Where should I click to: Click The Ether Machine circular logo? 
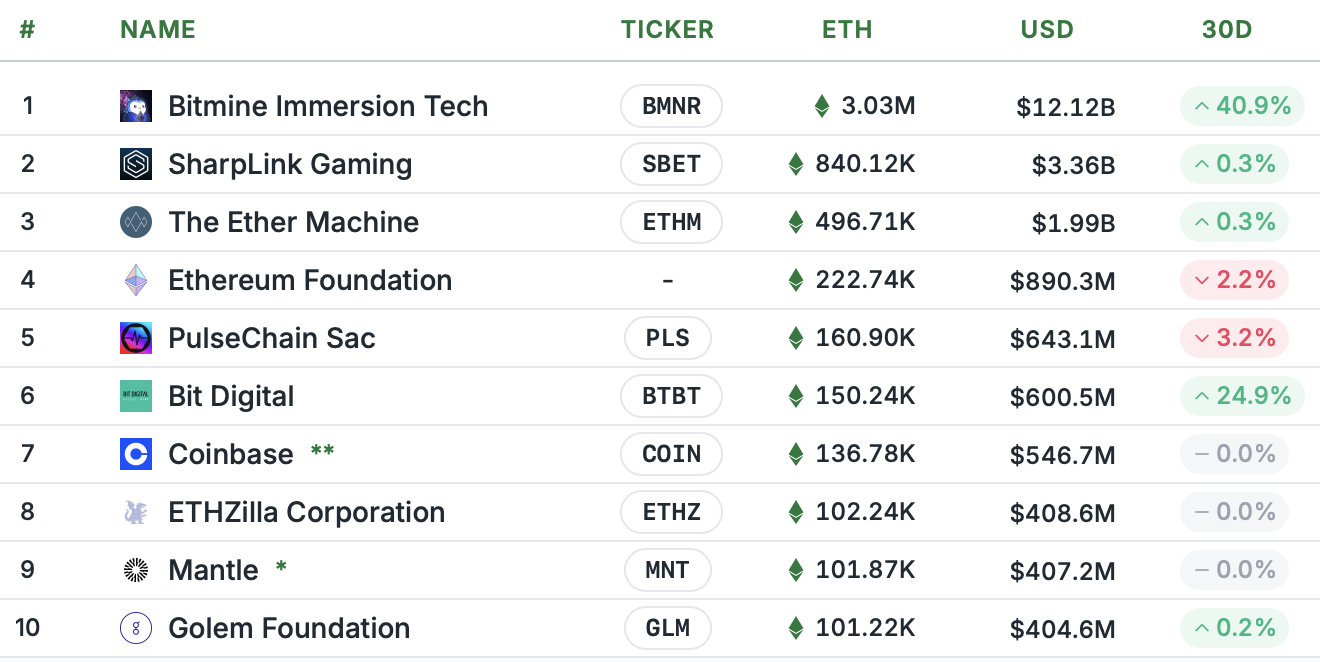[135, 222]
